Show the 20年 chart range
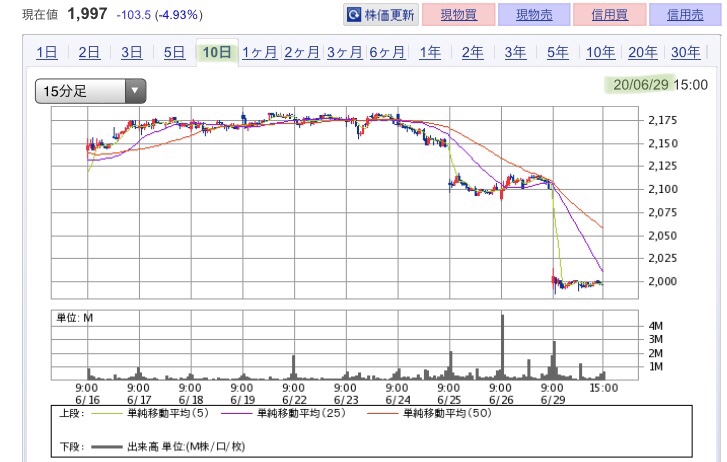The height and width of the screenshot is (462, 727). (x=643, y=52)
